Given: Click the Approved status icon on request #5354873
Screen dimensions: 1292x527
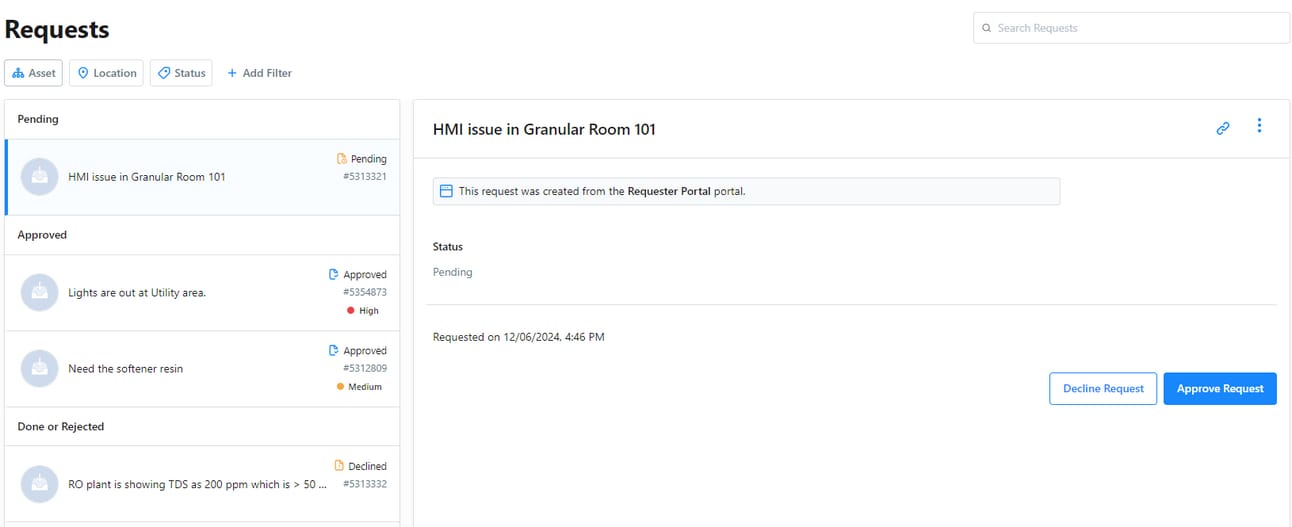Looking at the screenshot, I should [334, 274].
